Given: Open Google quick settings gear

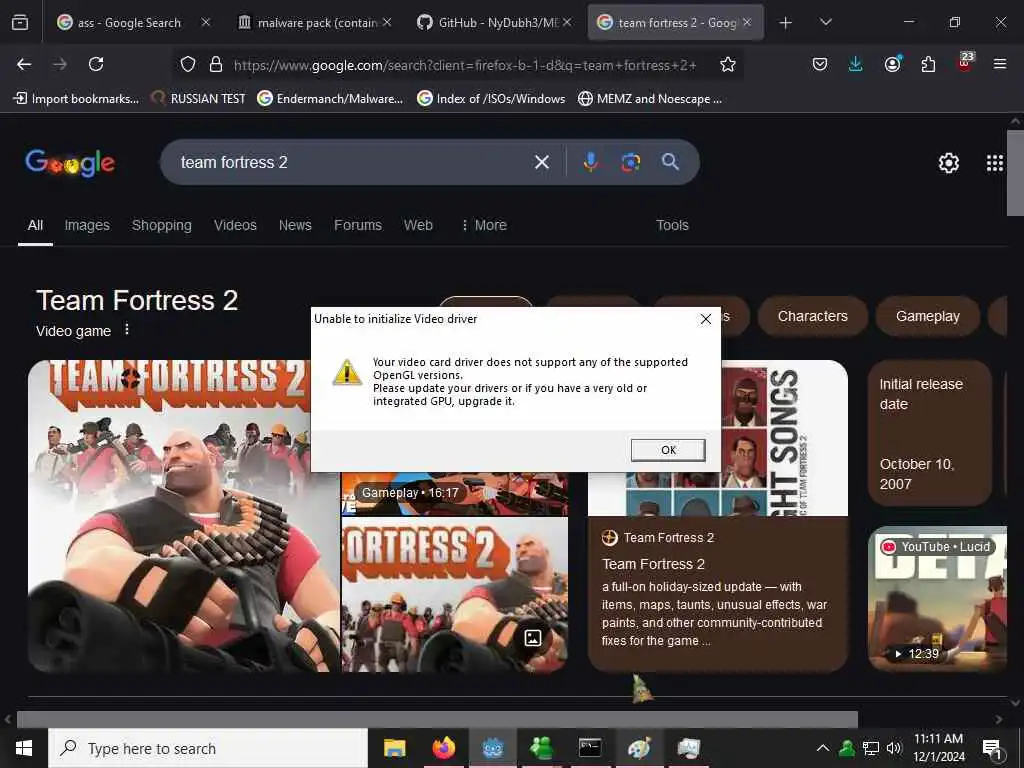Looking at the screenshot, I should (x=948, y=163).
